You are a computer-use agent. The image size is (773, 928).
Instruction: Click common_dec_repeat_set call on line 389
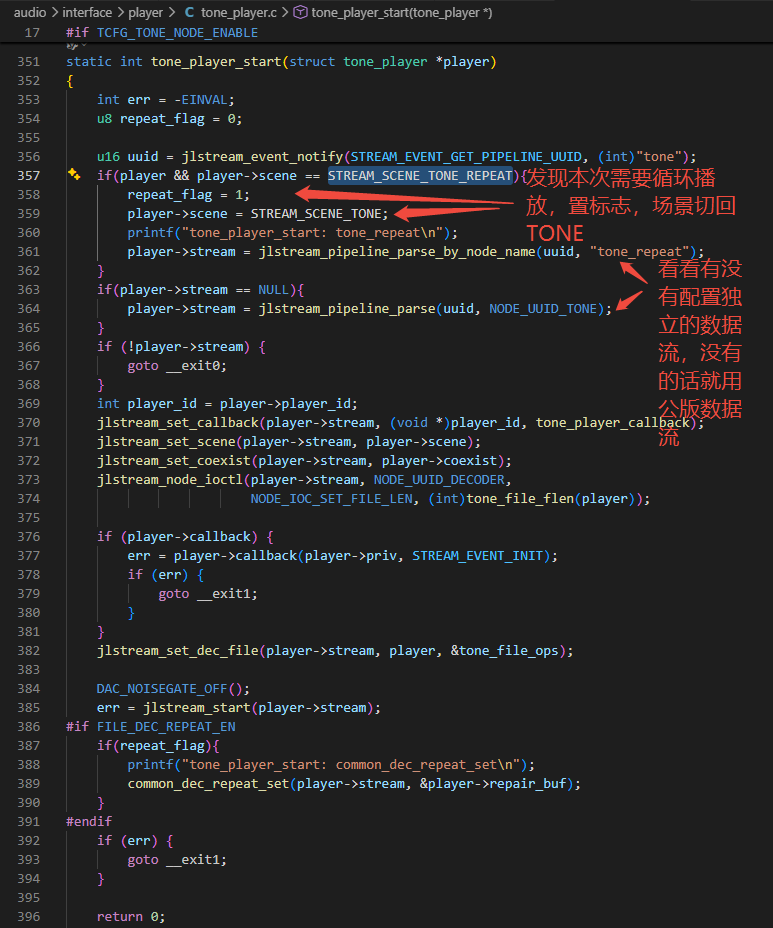click(x=208, y=784)
